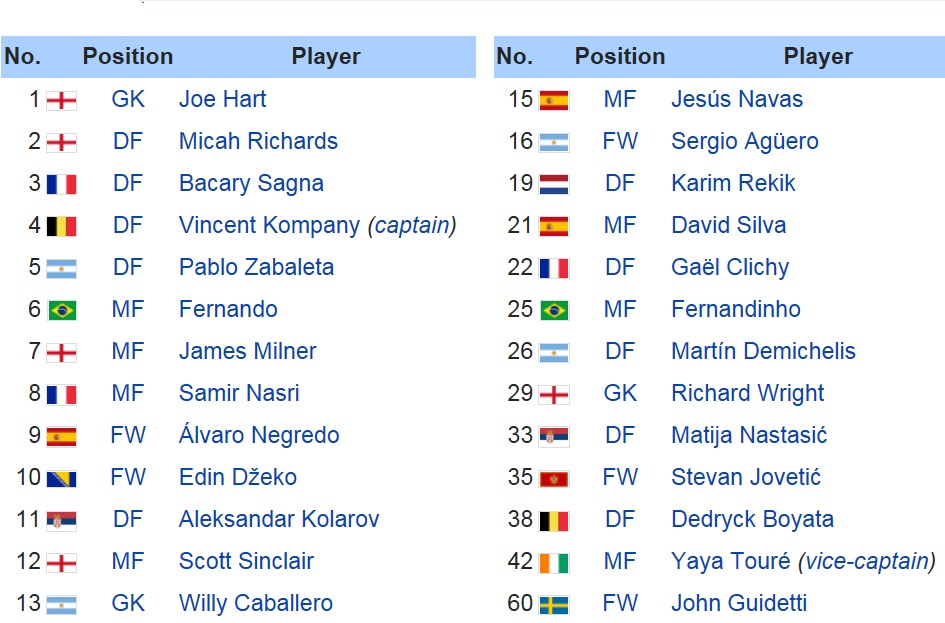Image resolution: width=945 pixels, height=623 pixels.
Task: Click the Belgium flag next to Vincent Kompany
Action: (x=61, y=226)
